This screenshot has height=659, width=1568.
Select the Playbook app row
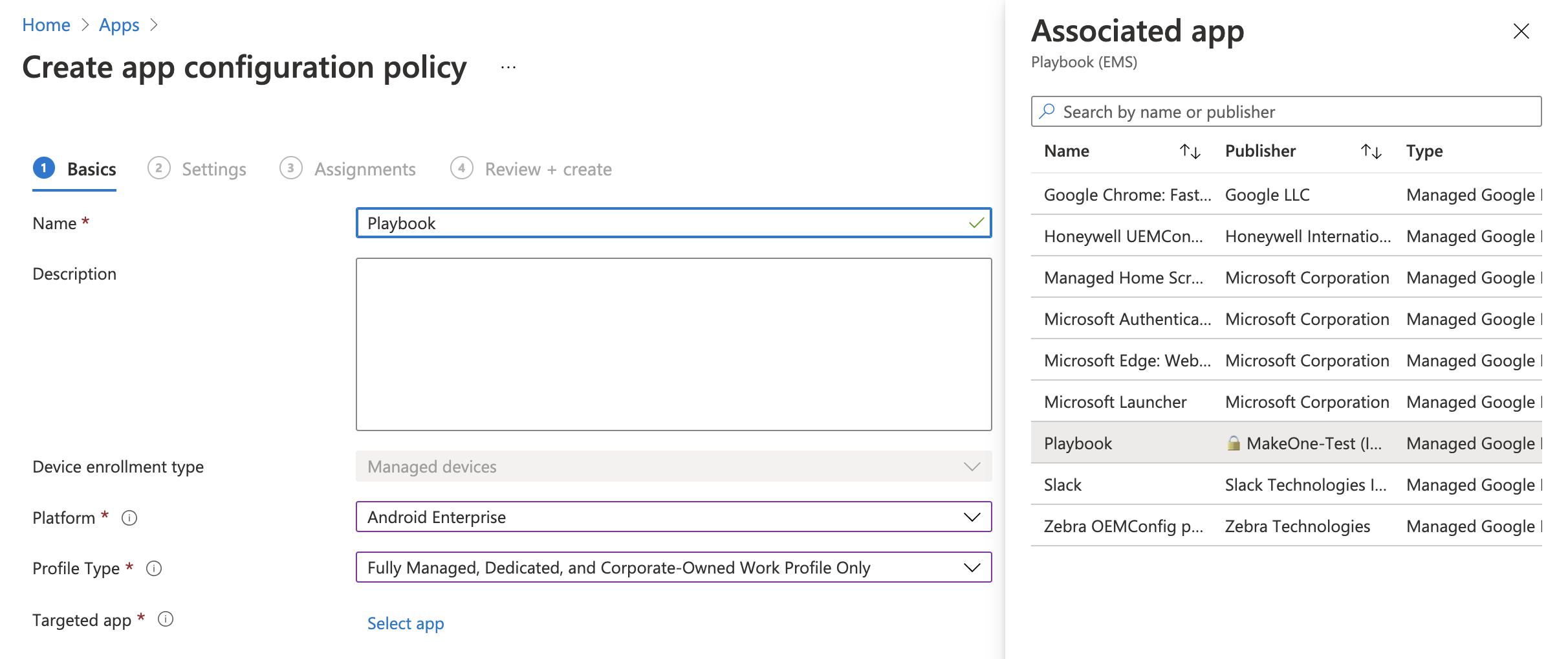[x=1286, y=443]
